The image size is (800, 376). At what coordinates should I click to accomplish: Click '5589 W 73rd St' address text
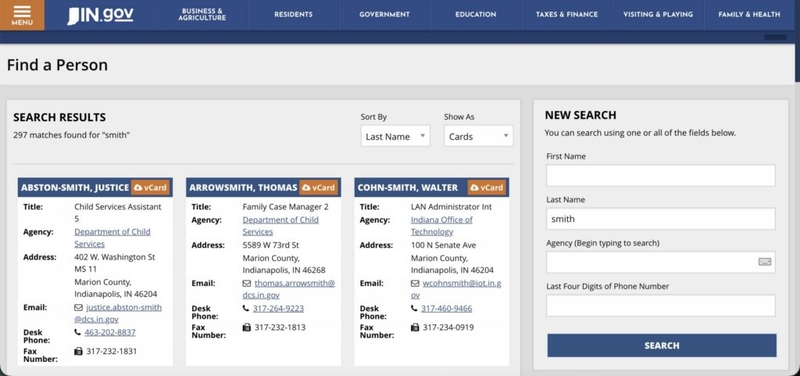[271, 245]
